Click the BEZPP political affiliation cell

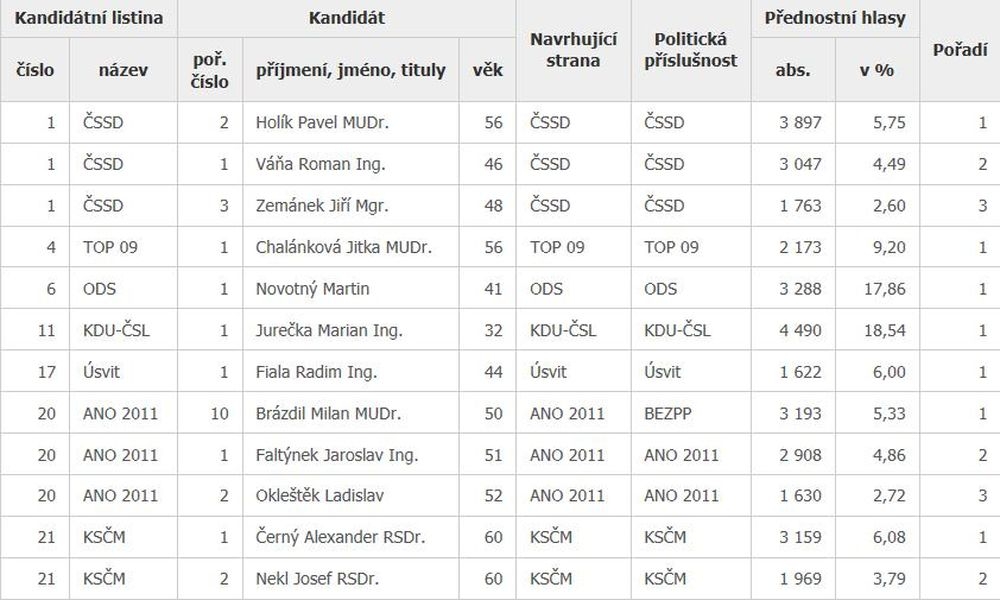point(691,413)
